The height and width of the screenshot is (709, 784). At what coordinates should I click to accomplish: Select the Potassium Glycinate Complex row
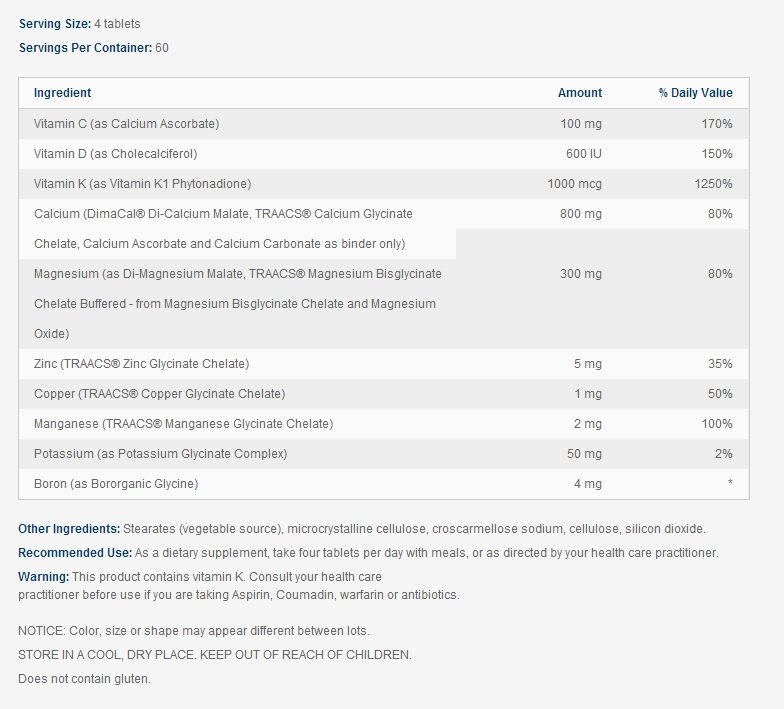point(160,454)
